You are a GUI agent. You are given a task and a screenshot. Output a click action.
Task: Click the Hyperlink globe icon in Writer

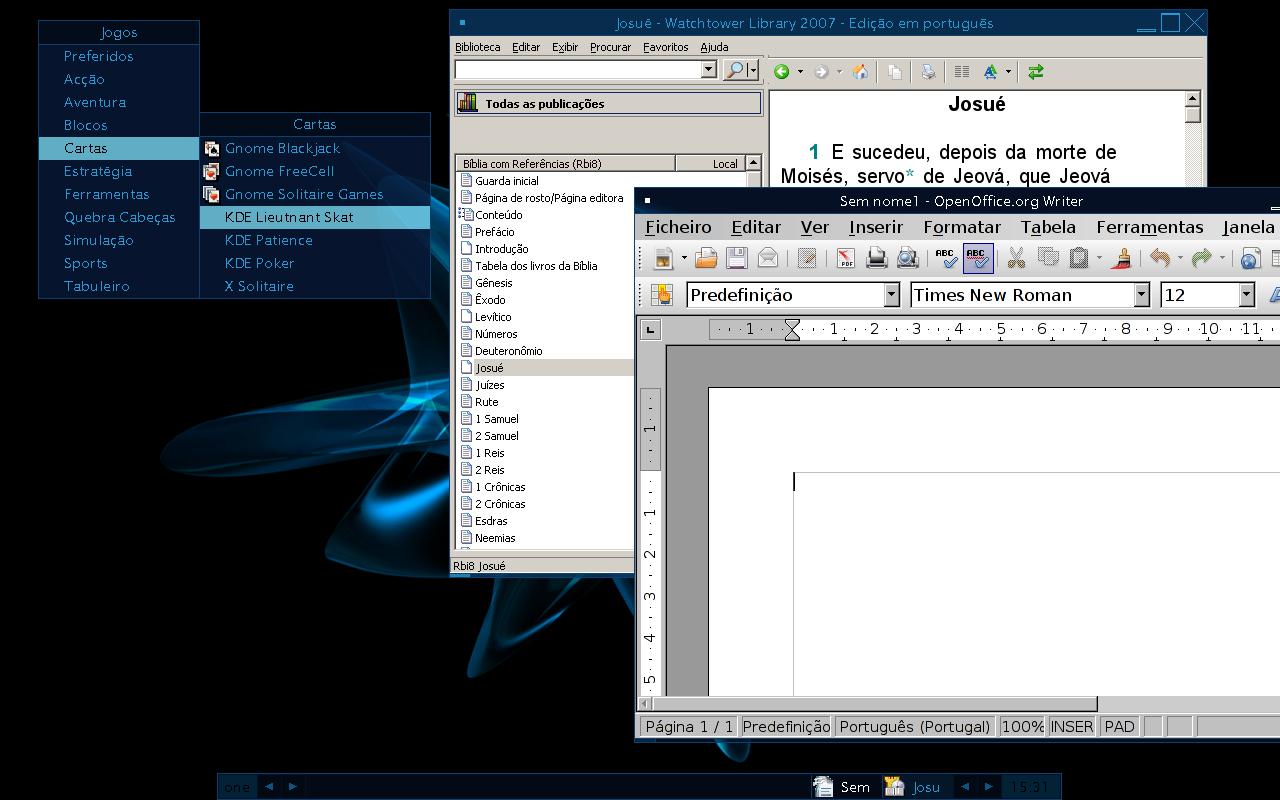1249,259
